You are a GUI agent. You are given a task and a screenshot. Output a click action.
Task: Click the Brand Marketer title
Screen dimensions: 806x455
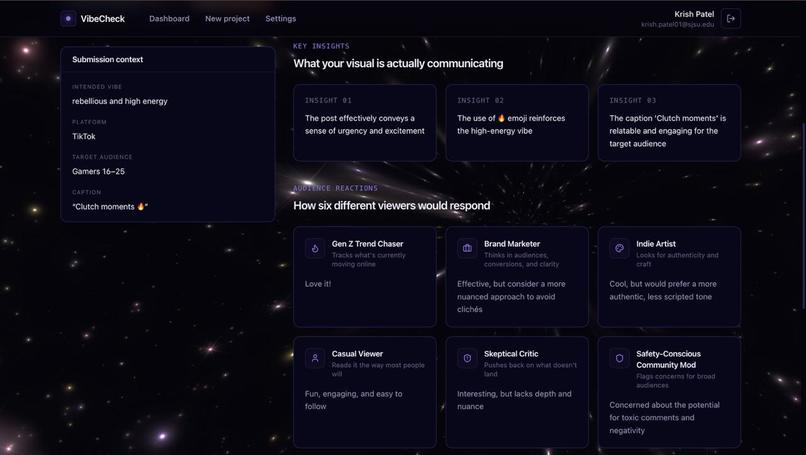tap(512, 244)
